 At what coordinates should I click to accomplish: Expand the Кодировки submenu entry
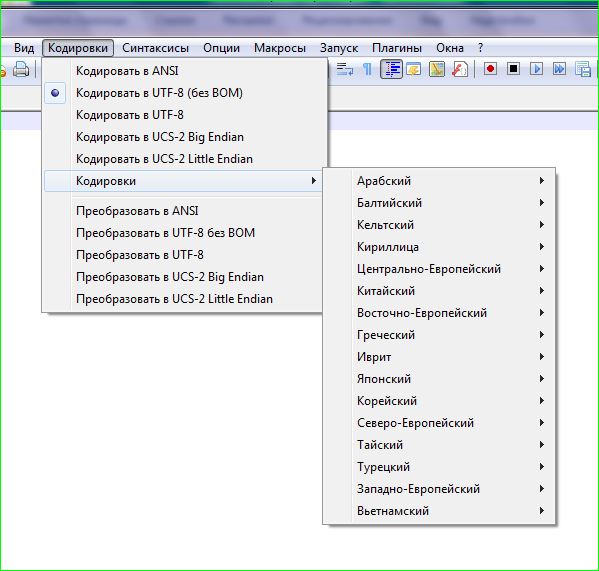coord(182,181)
